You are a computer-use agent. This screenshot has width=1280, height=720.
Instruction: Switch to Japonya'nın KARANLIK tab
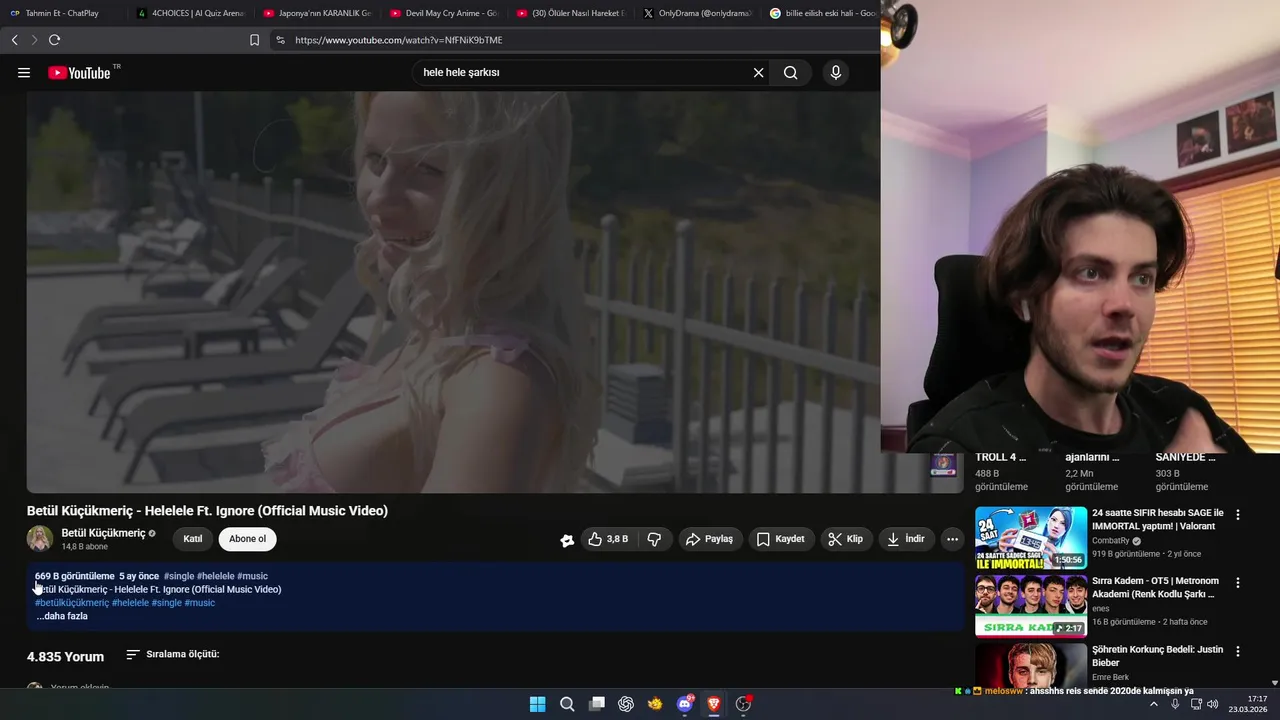click(317, 13)
